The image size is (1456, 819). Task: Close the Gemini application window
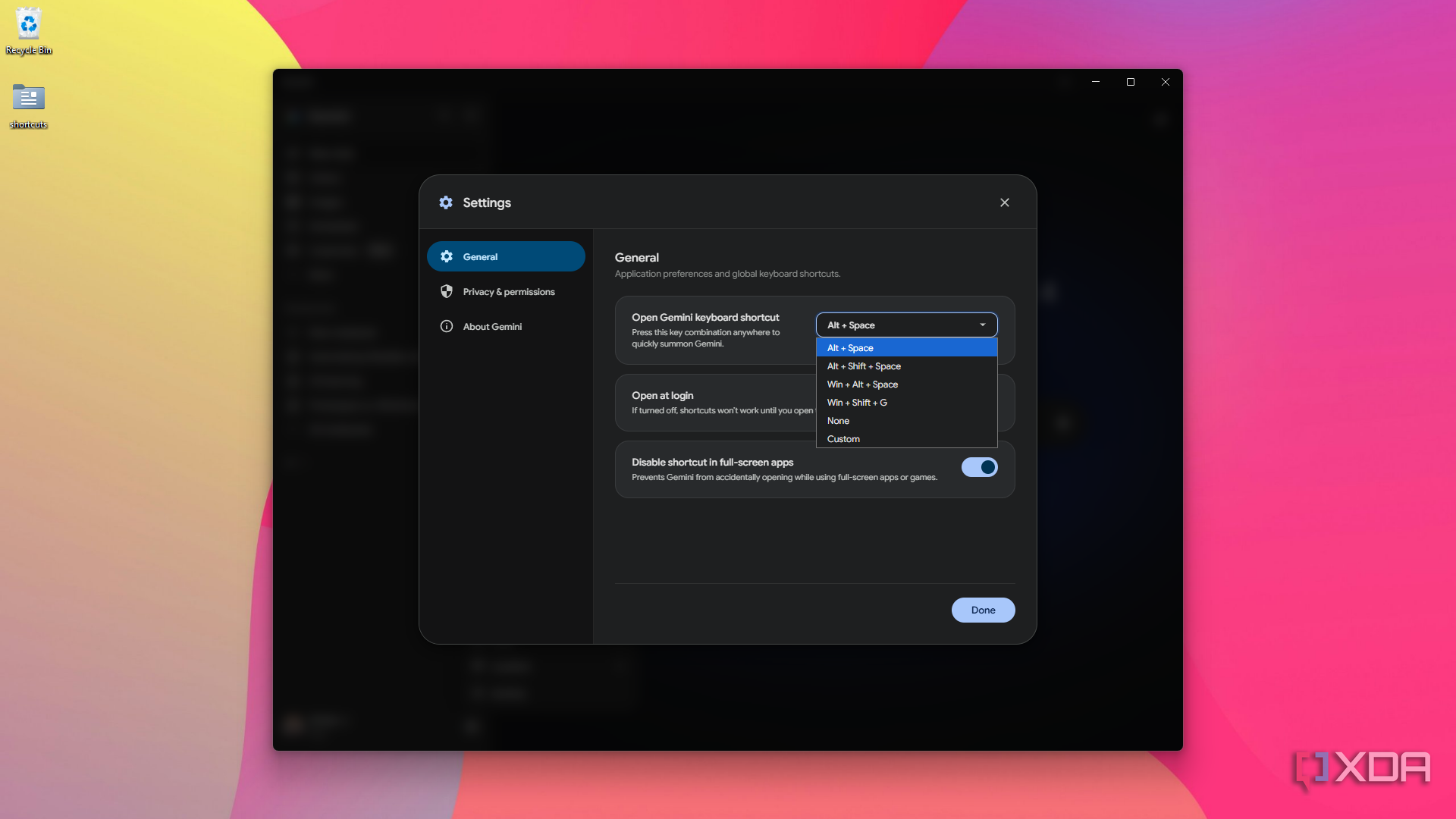pos(1165,82)
